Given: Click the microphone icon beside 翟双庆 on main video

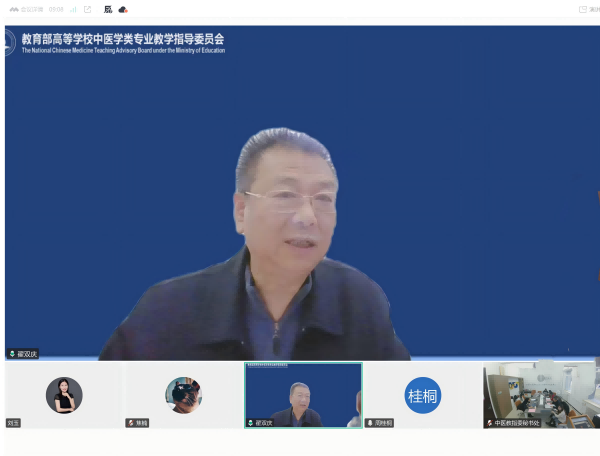Looking at the screenshot, I should 12,354.
